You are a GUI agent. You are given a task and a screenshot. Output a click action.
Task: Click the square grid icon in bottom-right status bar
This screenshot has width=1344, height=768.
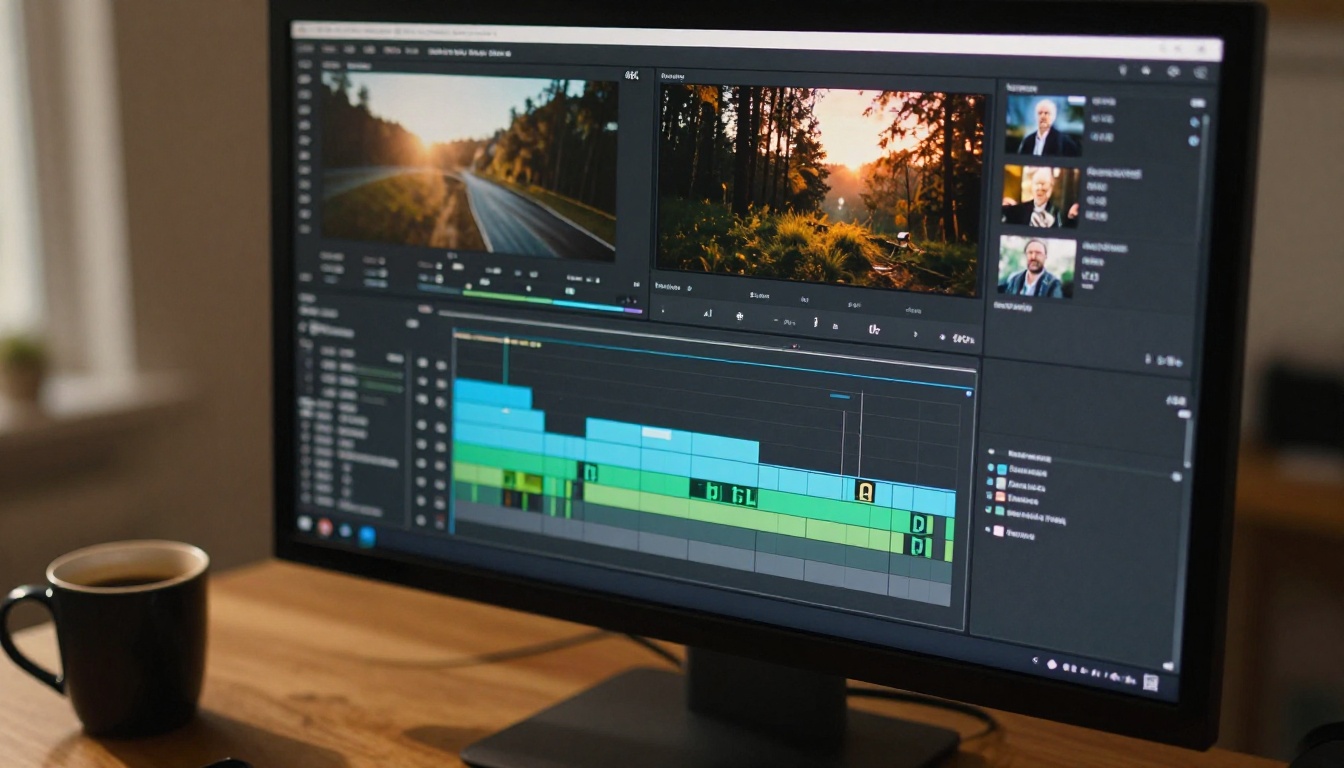pyautogui.click(x=1150, y=683)
